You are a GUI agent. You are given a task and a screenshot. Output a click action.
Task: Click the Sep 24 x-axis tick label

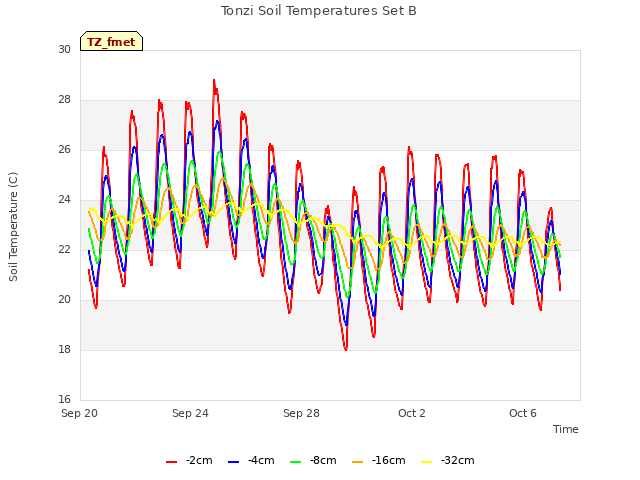[190, 413]
